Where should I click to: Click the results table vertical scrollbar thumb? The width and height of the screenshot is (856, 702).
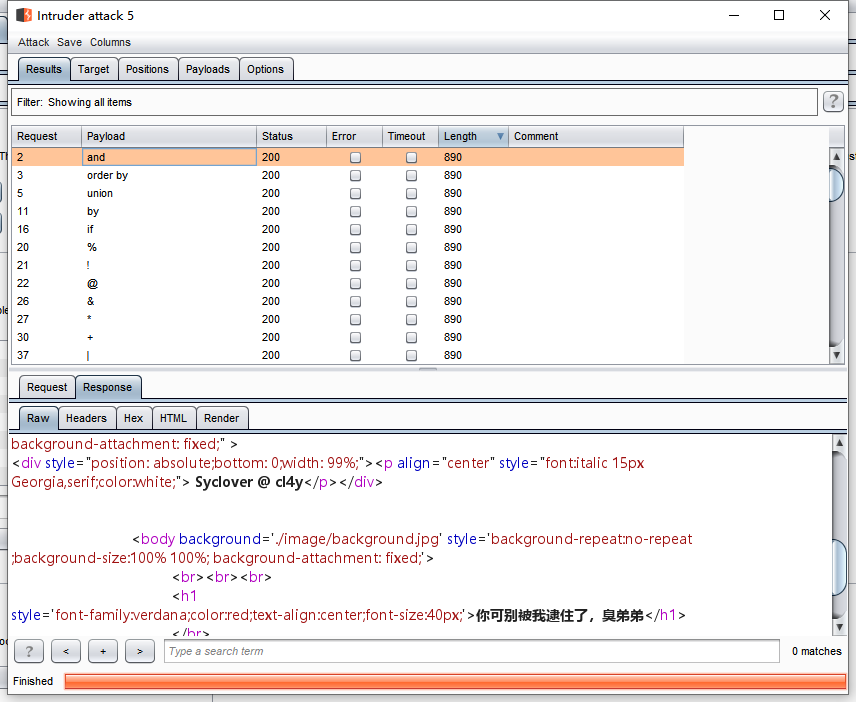point(836,185)
